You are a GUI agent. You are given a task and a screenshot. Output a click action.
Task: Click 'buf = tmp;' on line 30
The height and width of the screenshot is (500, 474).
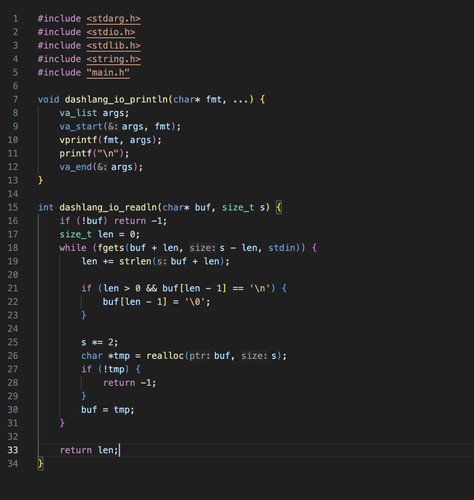(108, 410)
